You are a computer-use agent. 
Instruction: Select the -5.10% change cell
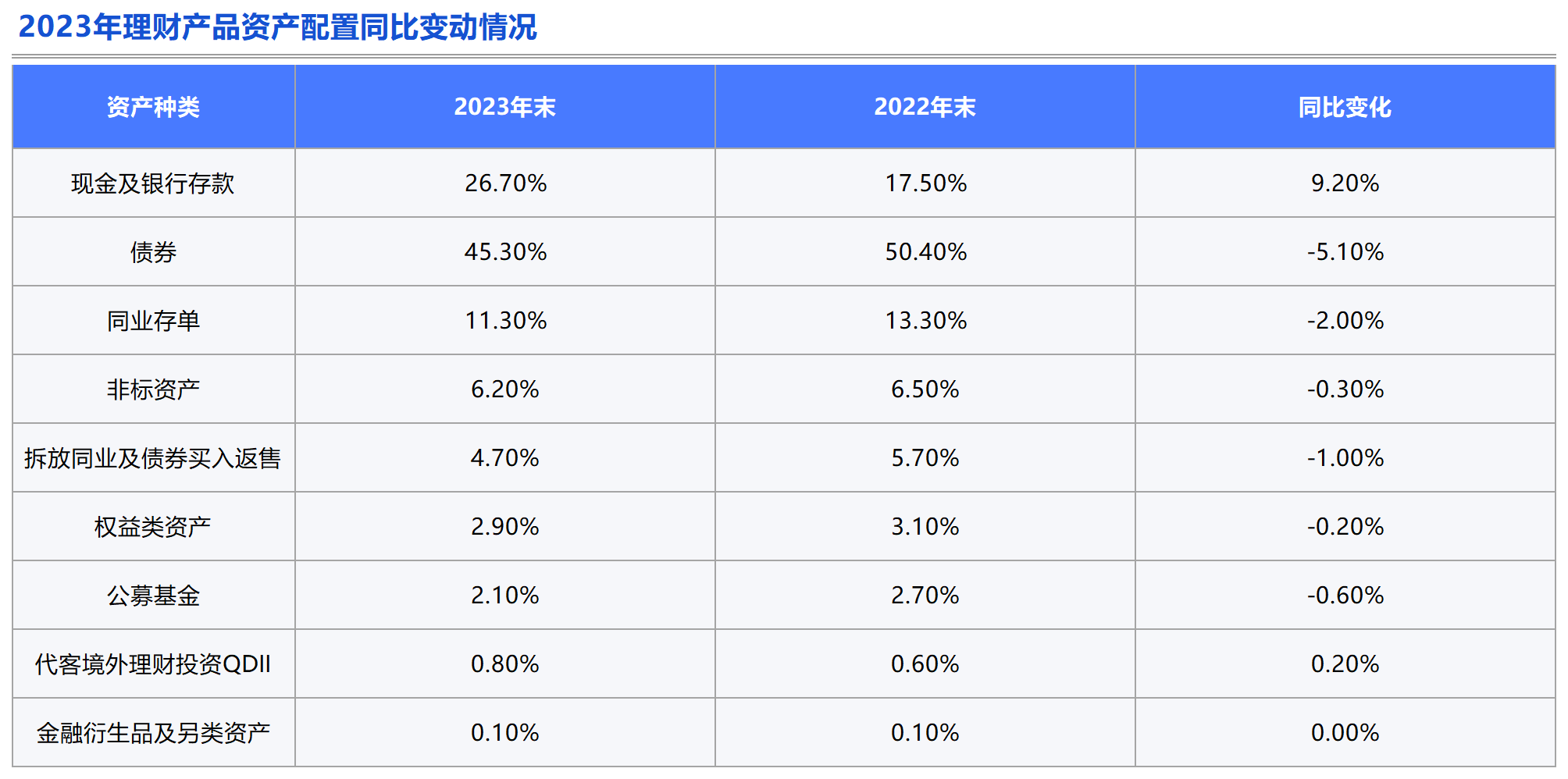(1345, 252)
